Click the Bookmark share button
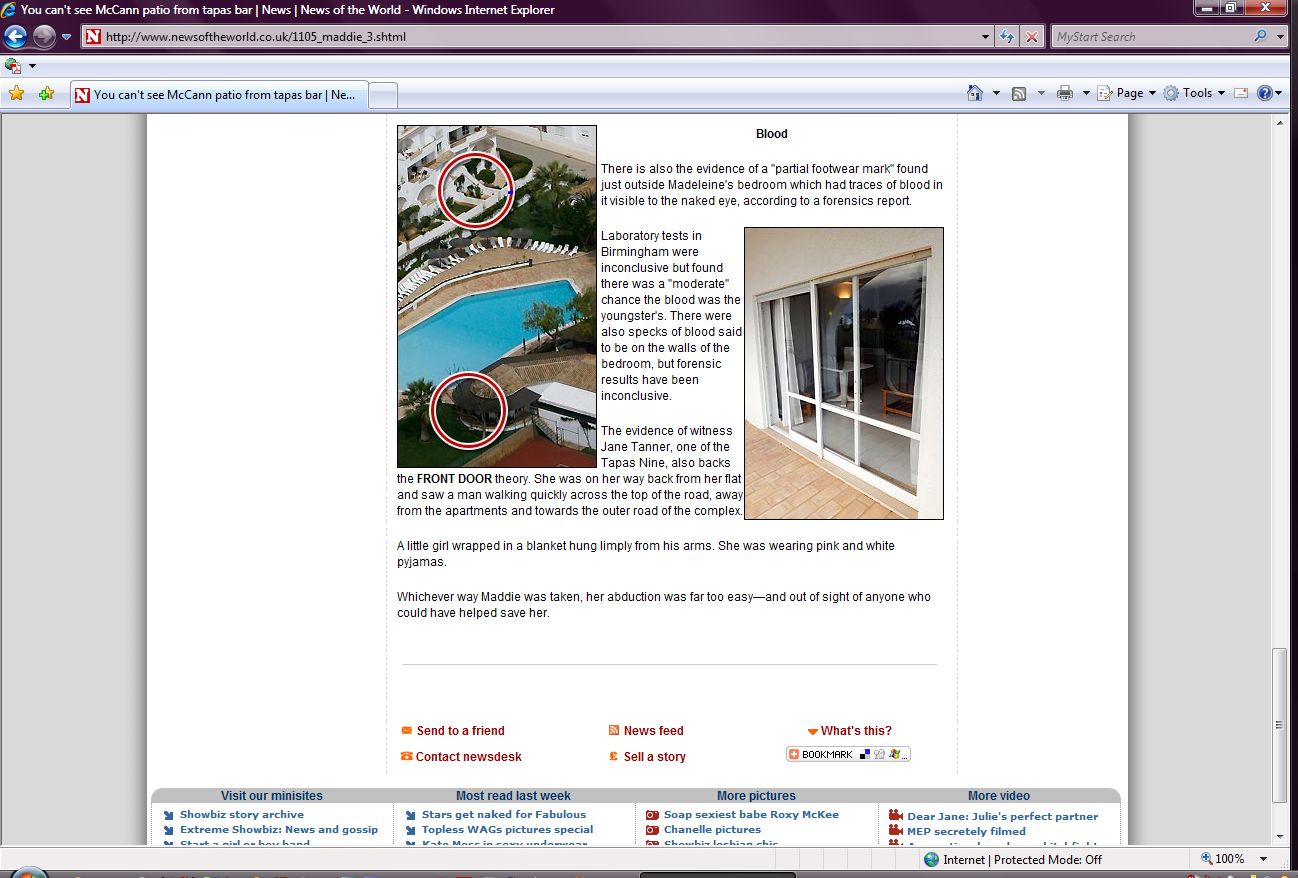The height and width of the screenshot is (878, 1298). click(848, 754)
